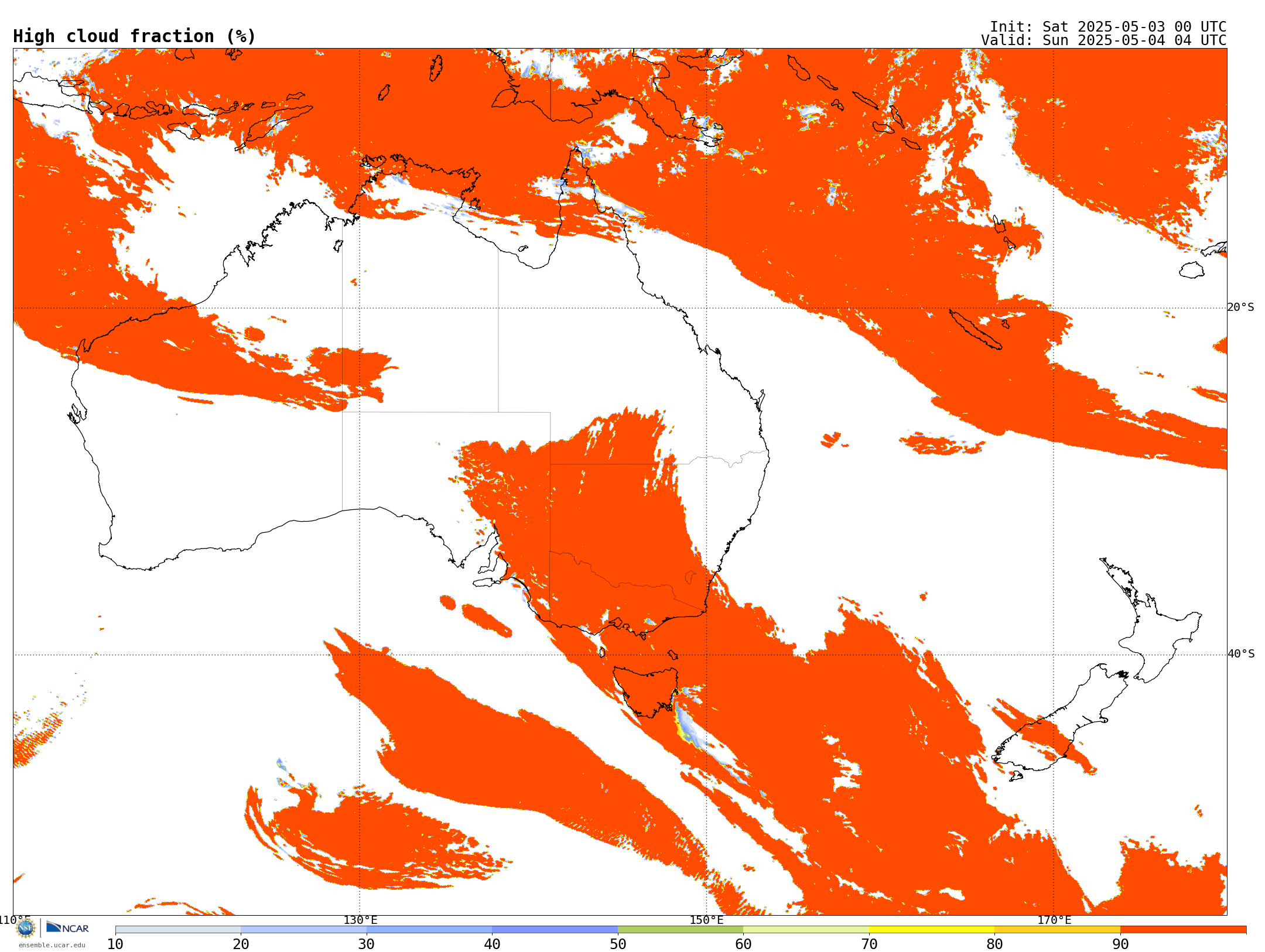This screenshot has height=952, width=1265.
Task: Click the 90+ orange-red colorbar segment
Action: [1183, 930]
